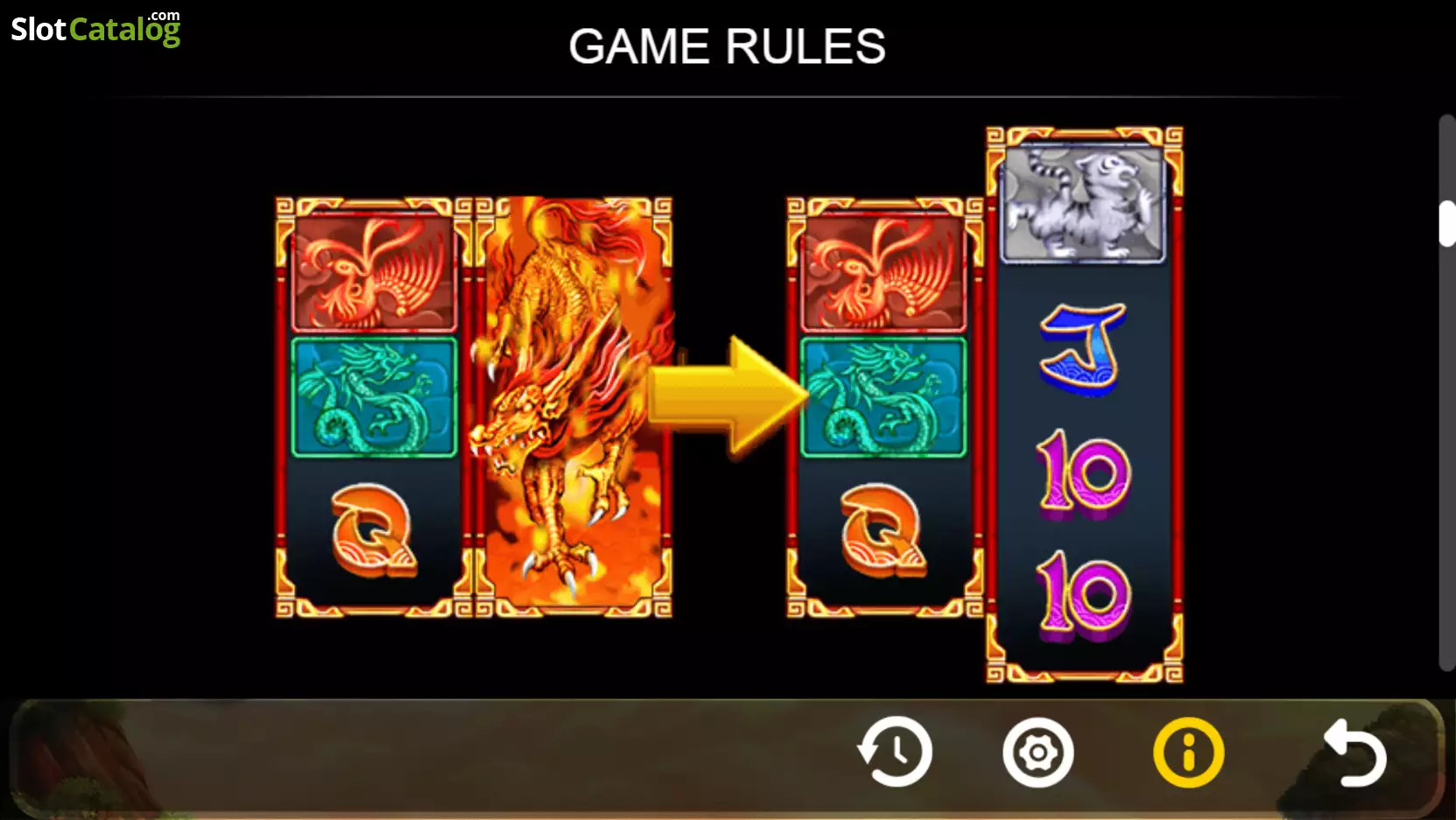Screen dimensions: 1456x820
Task: Select the yellow info icon
Action: coord(1188,752)
